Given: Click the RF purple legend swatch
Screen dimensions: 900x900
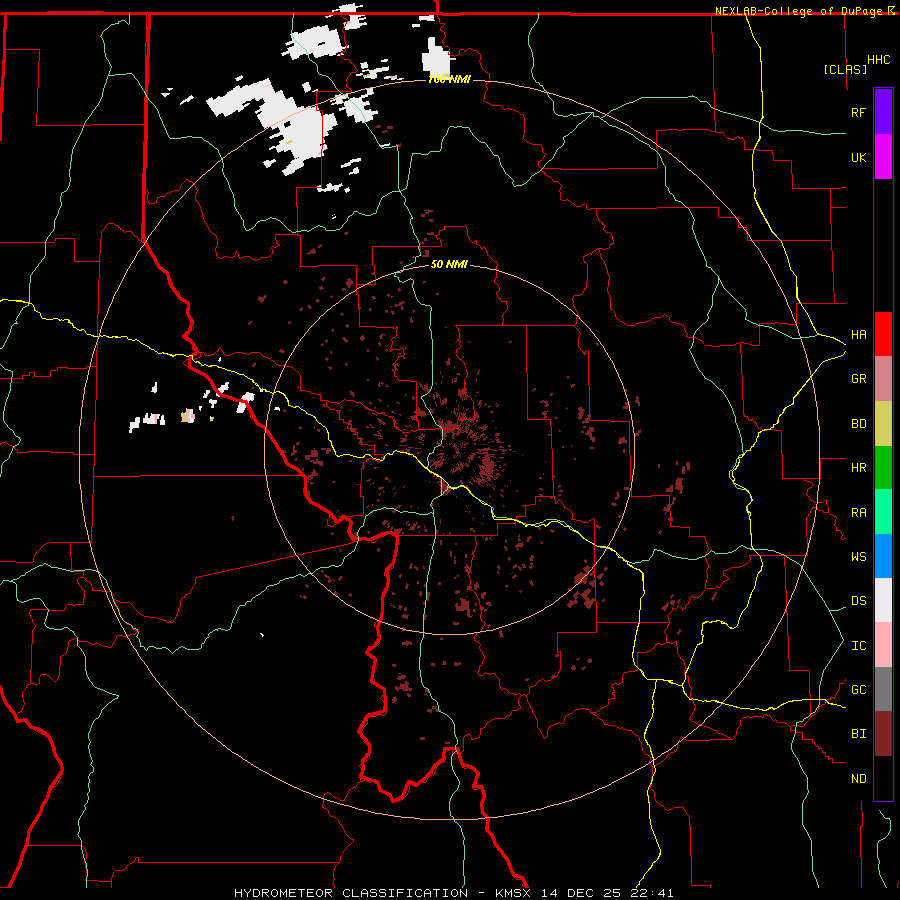Looking at the screenshot, I should [x=883, y=112].
